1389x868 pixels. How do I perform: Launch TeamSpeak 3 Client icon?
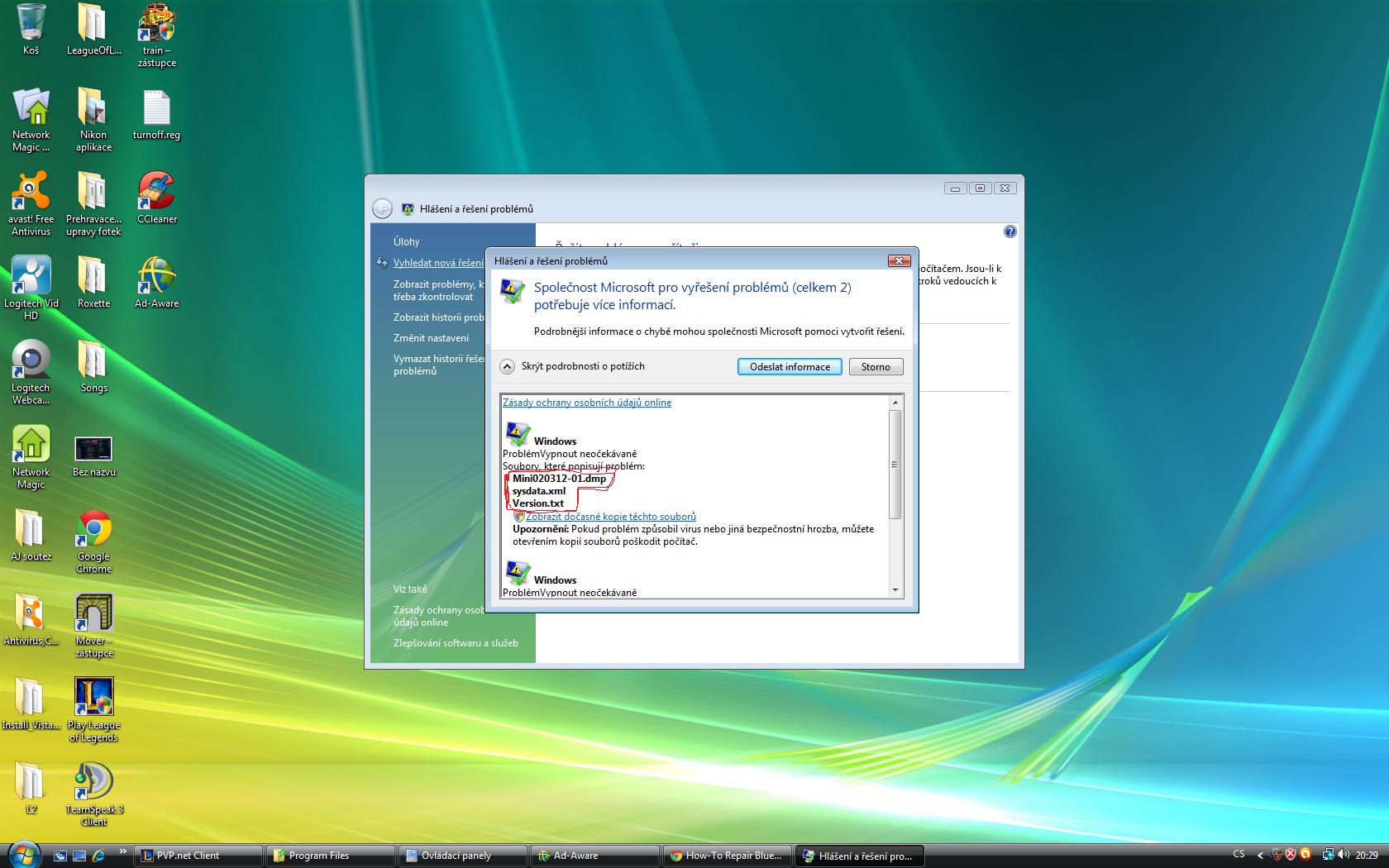[93, 783]
